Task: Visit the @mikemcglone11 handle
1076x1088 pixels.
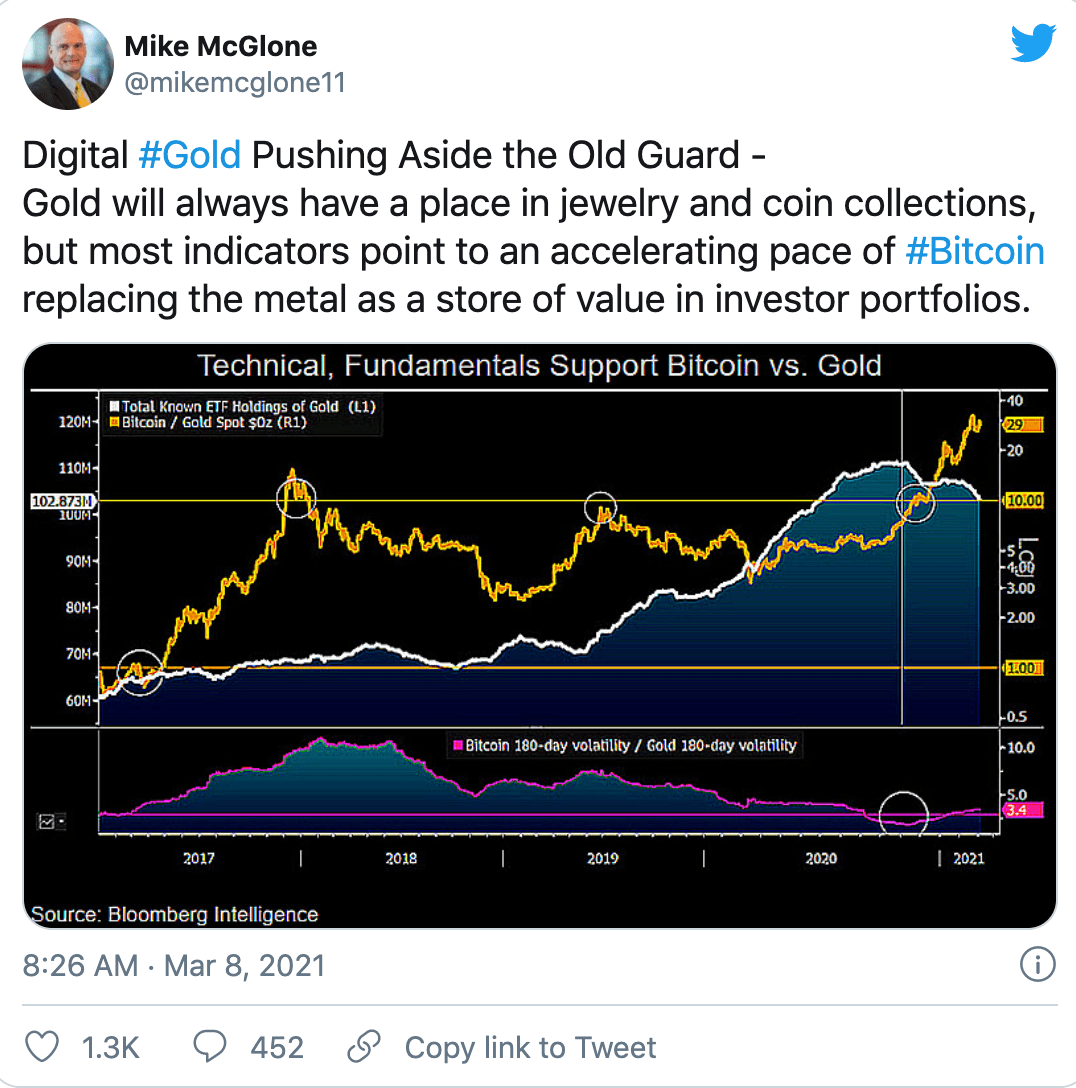Action: (x=234, y=83)
